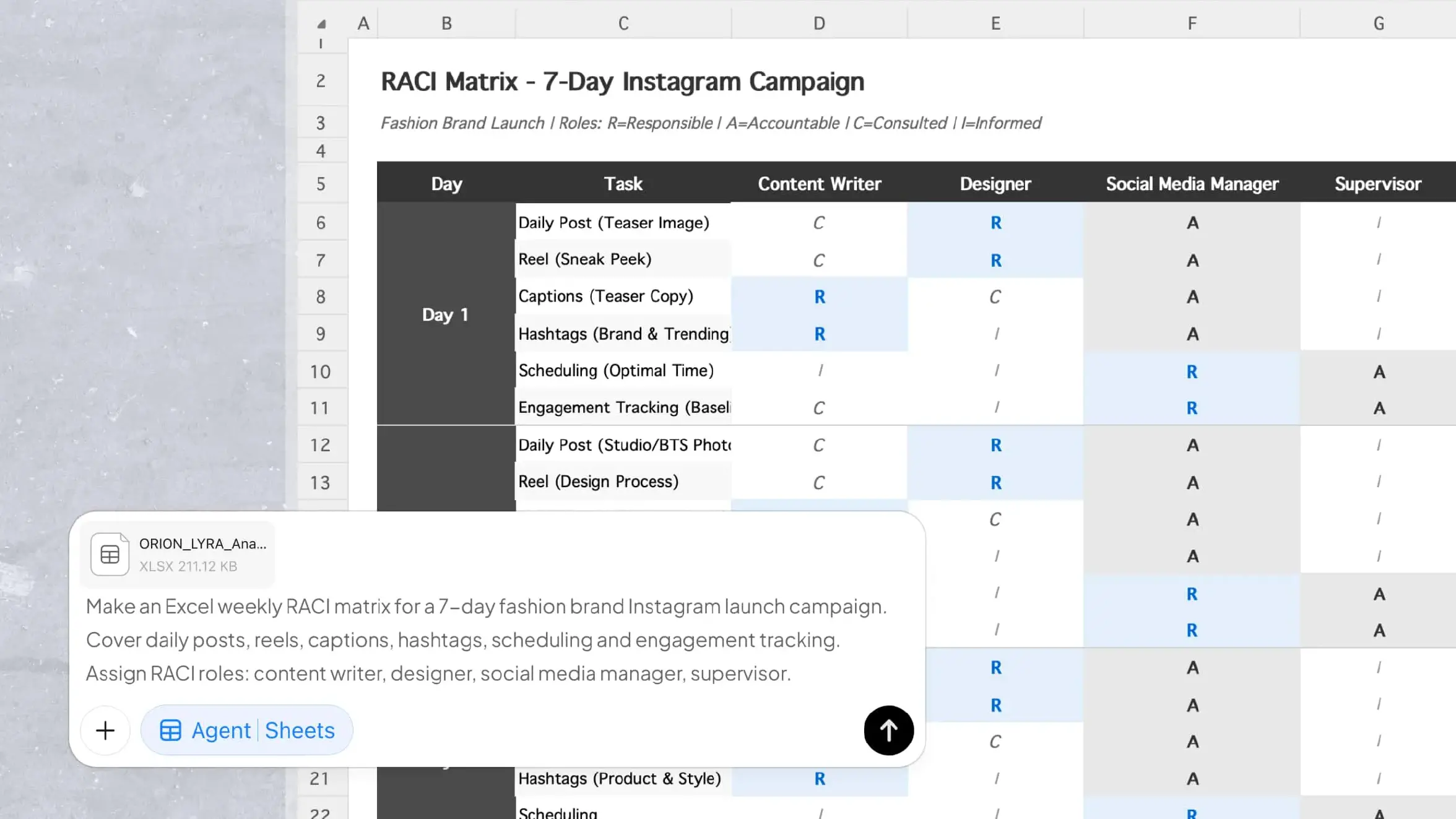The height and width of the screenshot is (819, 1456).
Task: Click Designer C for Captions Teaser Copy
Action: point(995,297)
